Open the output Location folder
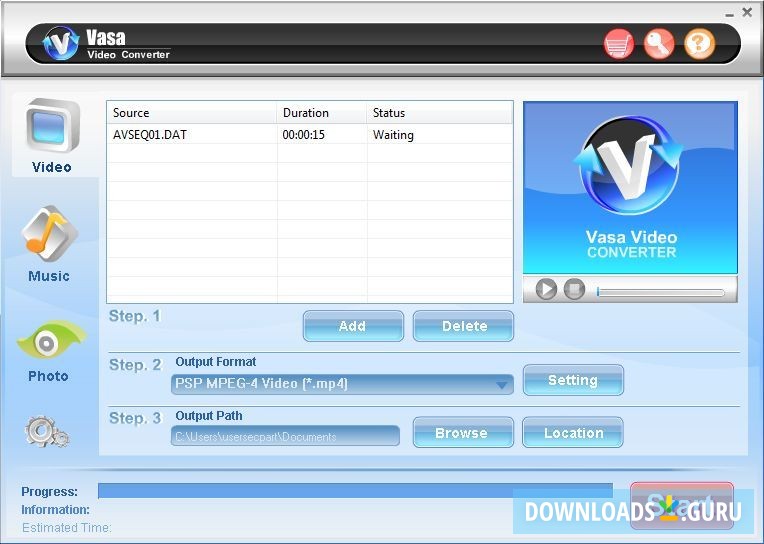 point(573,432)
